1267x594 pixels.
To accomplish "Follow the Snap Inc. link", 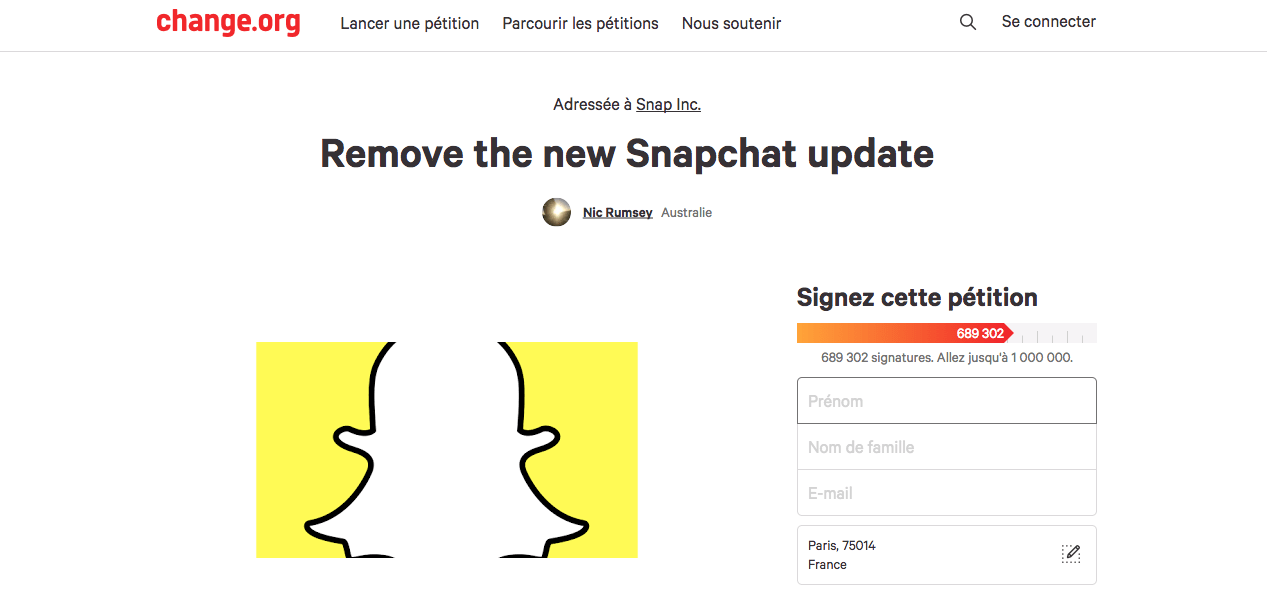I will [668, 104].
